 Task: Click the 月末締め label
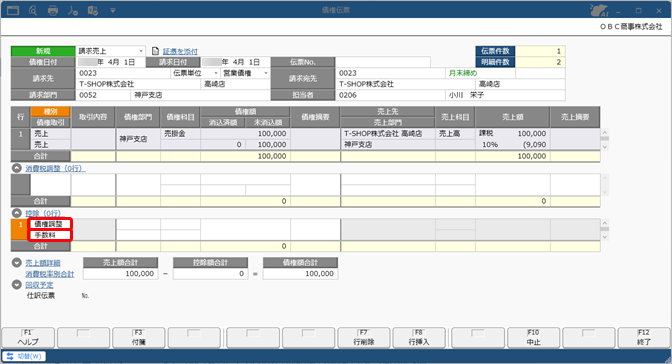(x=463, y=73)
